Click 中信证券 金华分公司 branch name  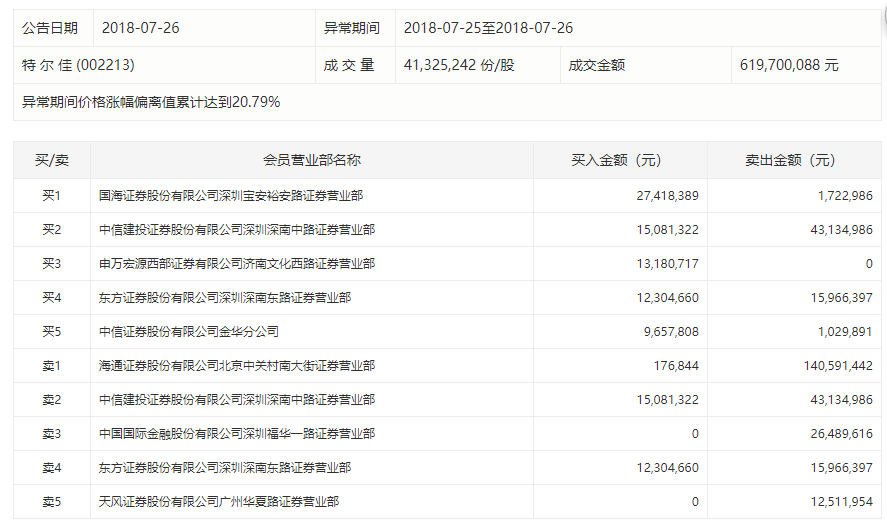(x=189, y=332)
